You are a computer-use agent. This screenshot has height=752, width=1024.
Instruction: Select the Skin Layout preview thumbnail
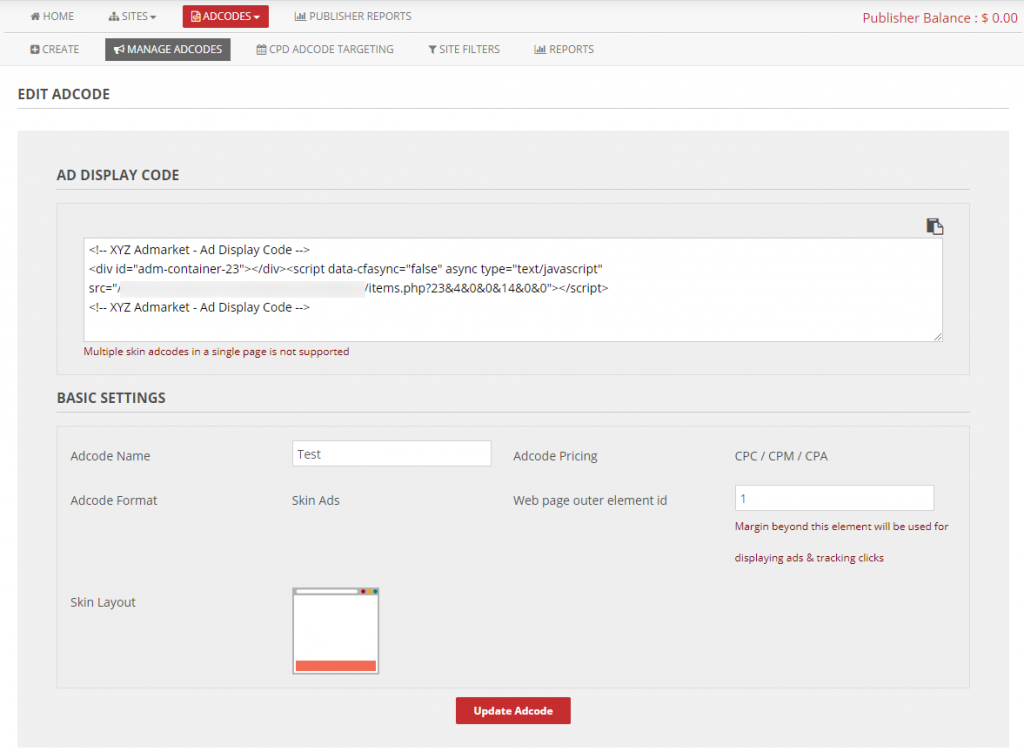pos(335,630)
